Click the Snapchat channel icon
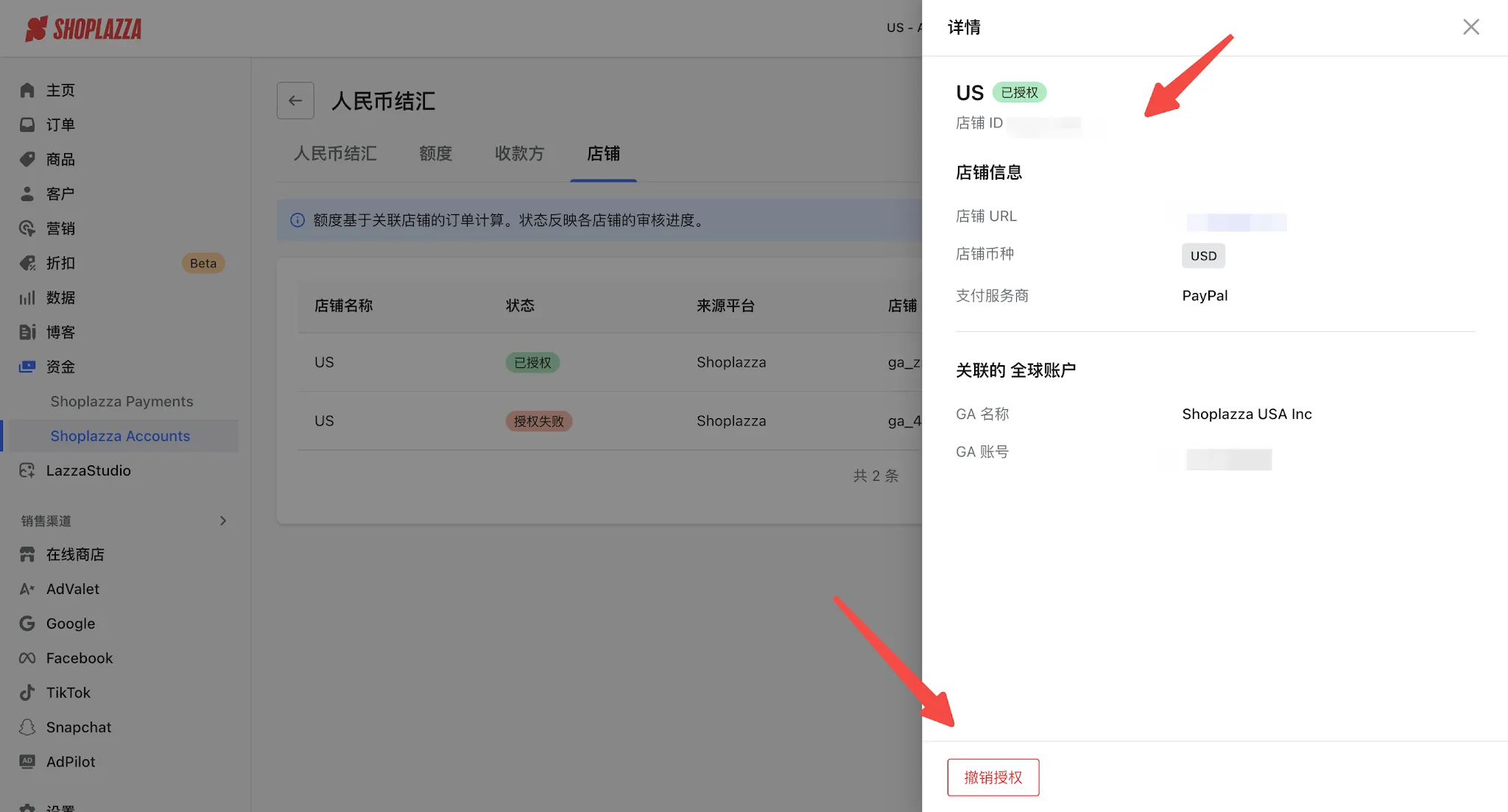This screenshot has height=812, width=1508. click(27, 727)
